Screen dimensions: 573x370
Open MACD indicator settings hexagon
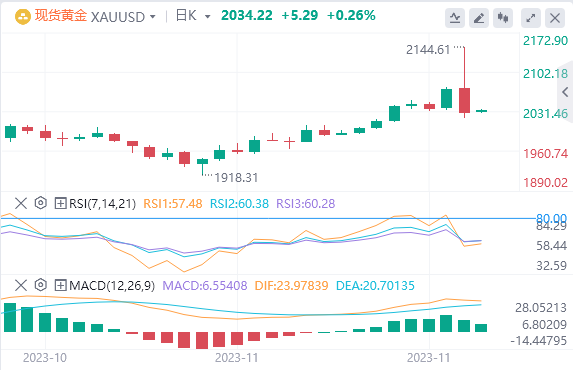[x=41, y=285]
